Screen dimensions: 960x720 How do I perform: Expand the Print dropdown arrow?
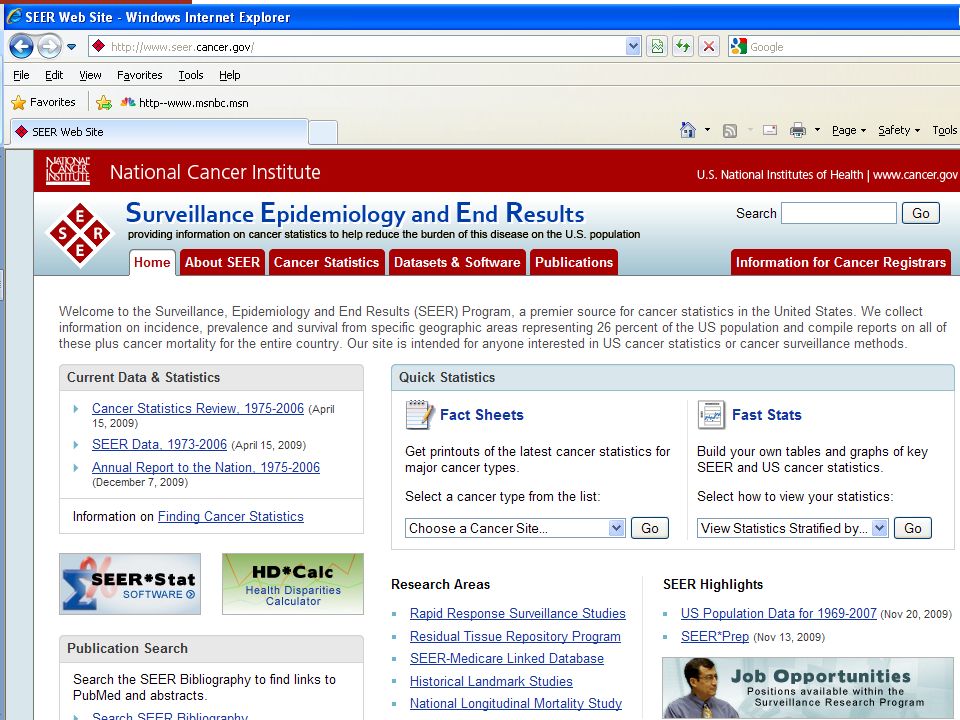tap(817, 130)
